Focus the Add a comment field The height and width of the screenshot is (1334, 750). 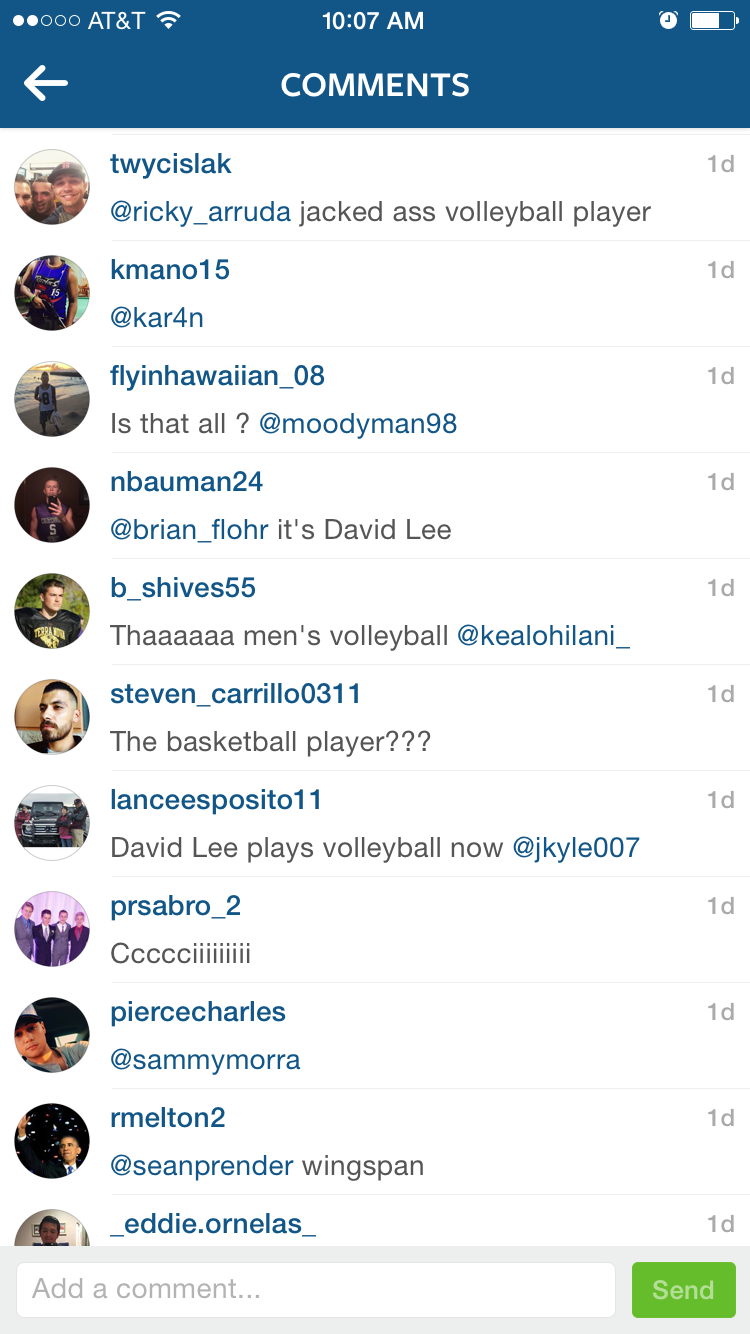(x=315, y=1289)
